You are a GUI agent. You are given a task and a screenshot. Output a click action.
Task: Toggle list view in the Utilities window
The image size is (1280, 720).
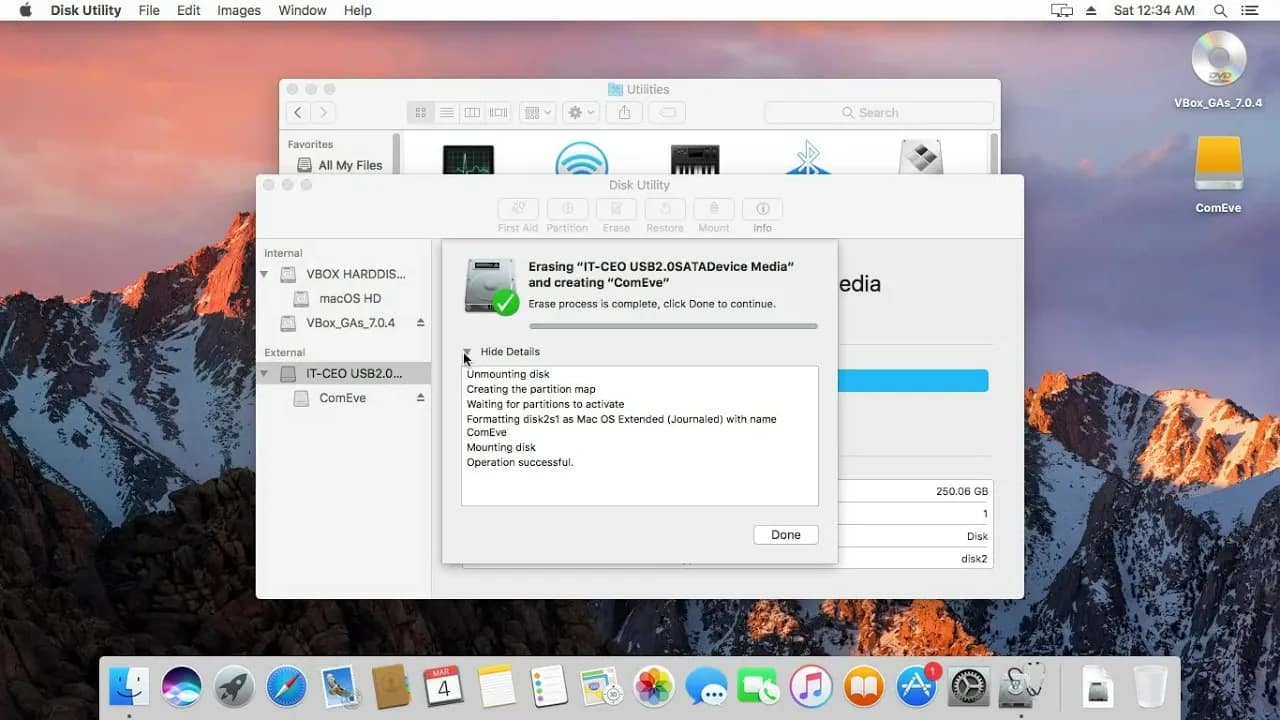point(446,112)
